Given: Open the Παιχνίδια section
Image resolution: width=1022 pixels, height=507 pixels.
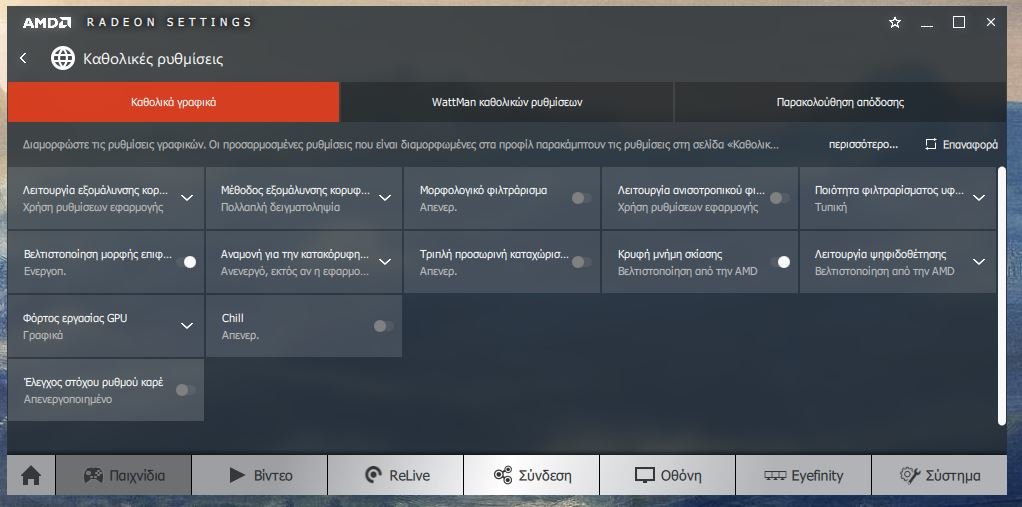Looking at the screenshot, I should [124, 476].
